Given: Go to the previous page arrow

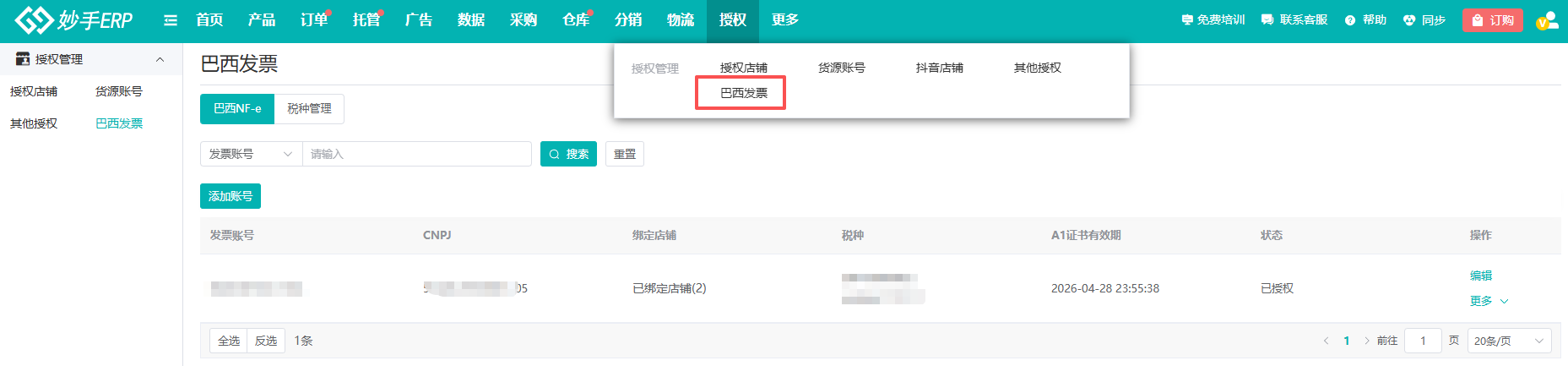Looking at the screenshot, I should [x=1326, y=341].
